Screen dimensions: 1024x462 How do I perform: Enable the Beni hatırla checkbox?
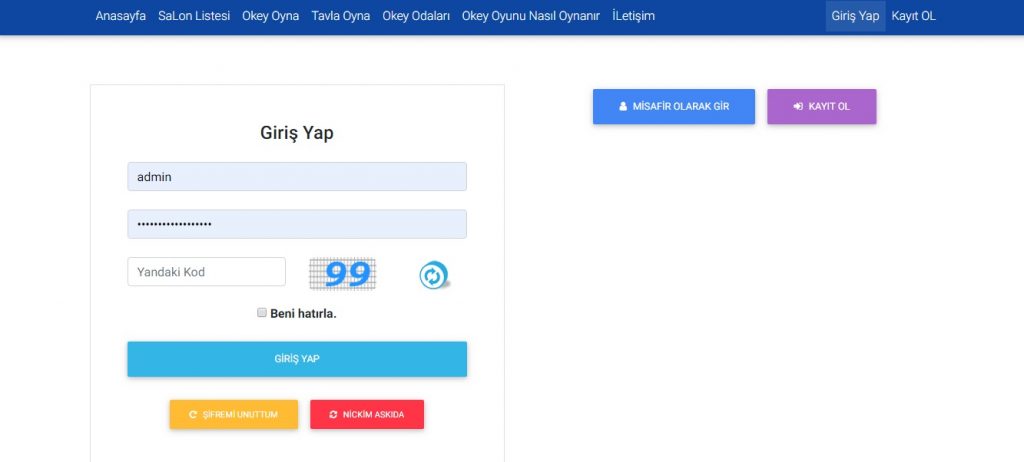point(262,312)
